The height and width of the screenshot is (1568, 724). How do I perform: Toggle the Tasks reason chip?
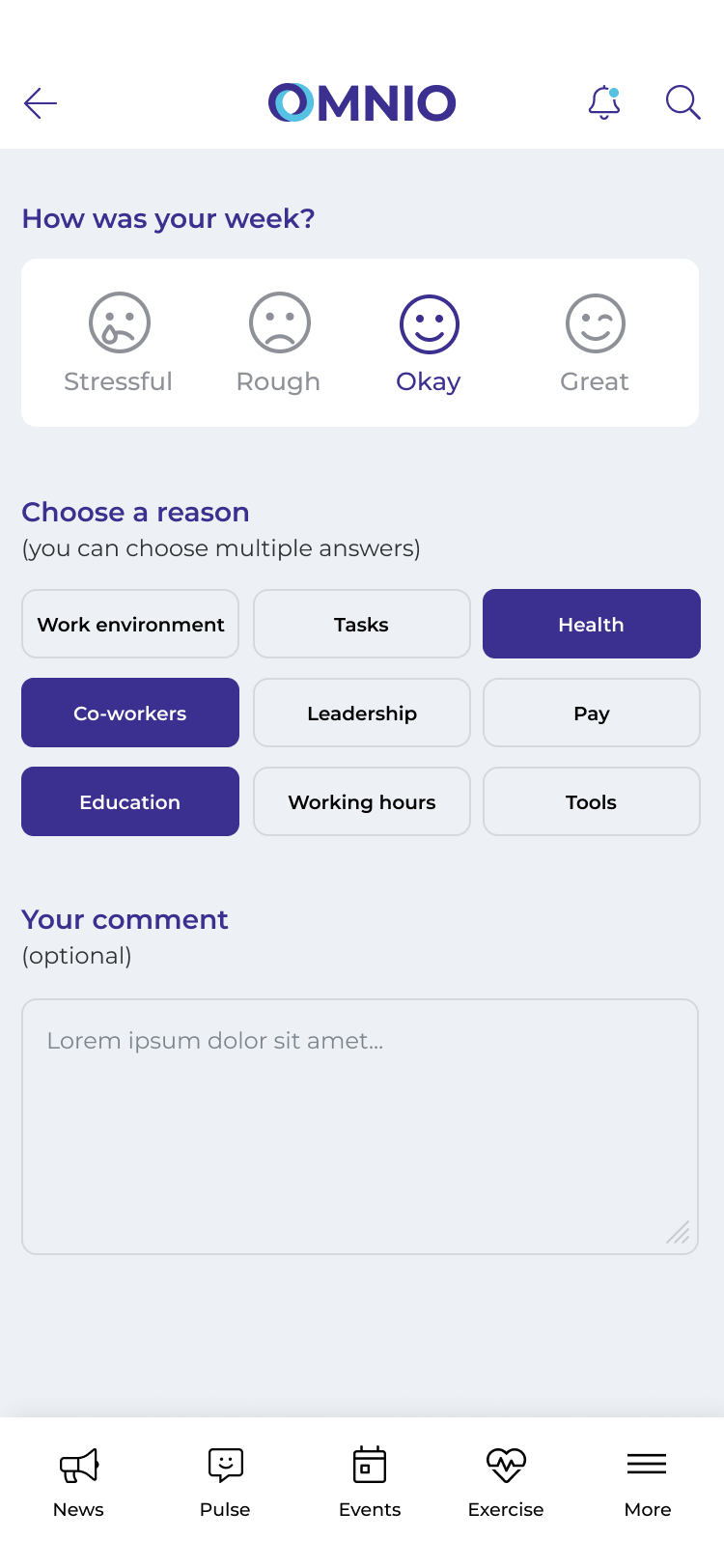[362, 624]
